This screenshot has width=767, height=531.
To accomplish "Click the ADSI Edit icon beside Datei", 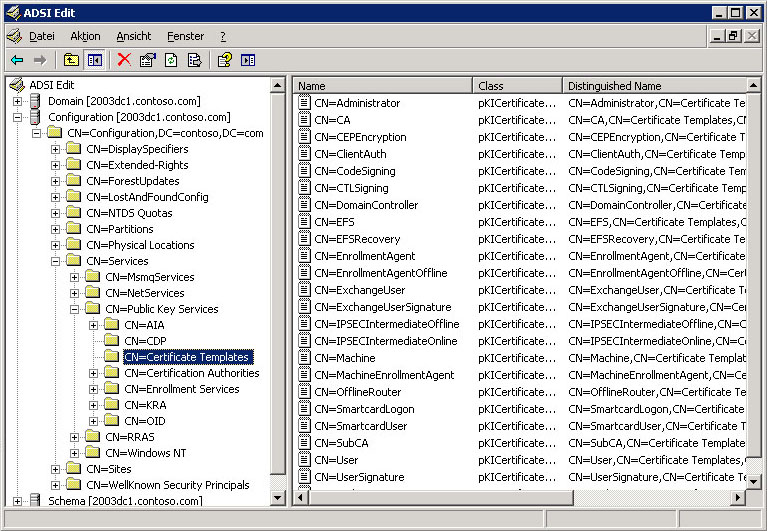I will click(15, 36).
